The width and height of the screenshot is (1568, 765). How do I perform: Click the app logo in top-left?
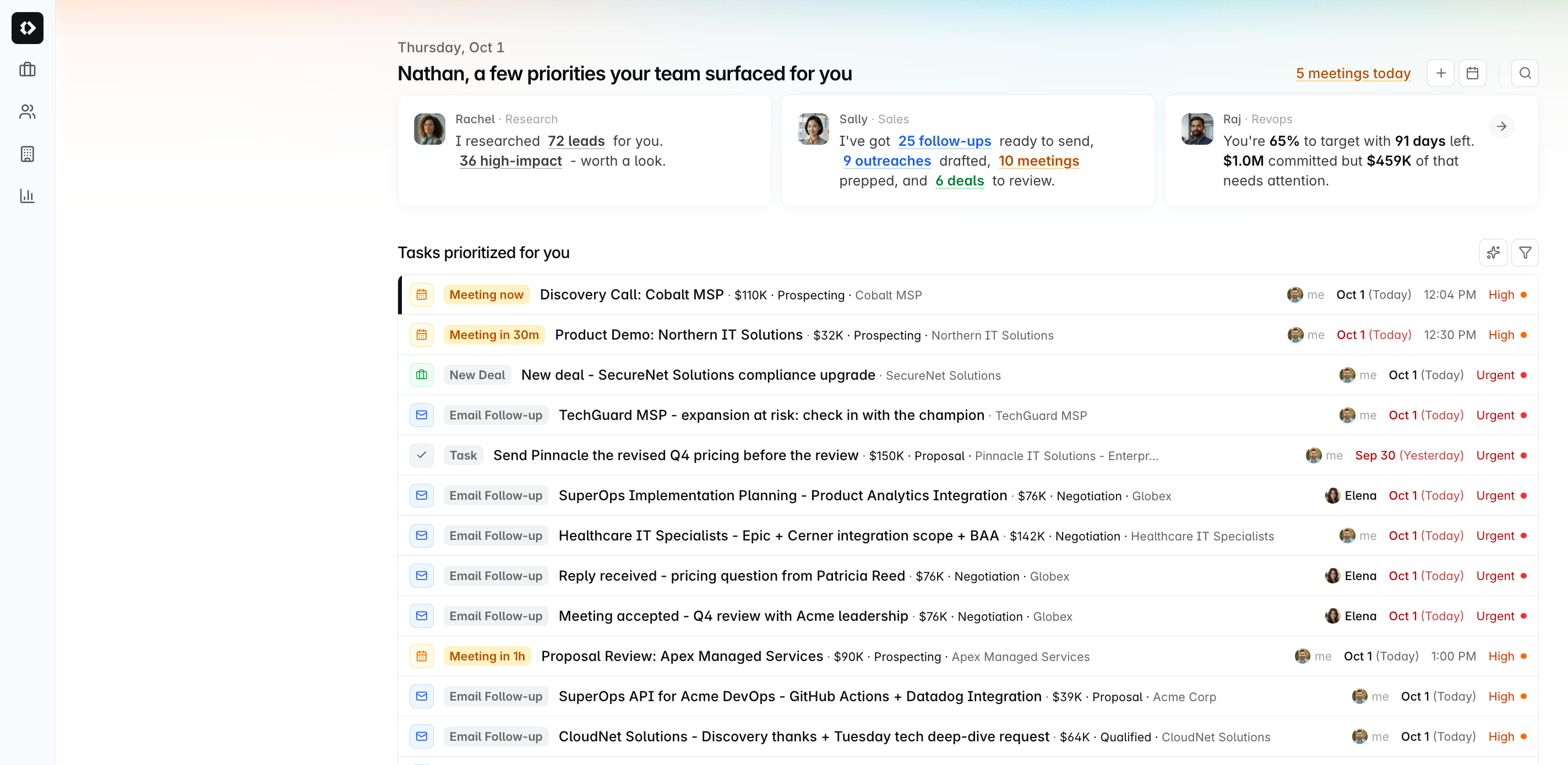[x=28, y=28]
